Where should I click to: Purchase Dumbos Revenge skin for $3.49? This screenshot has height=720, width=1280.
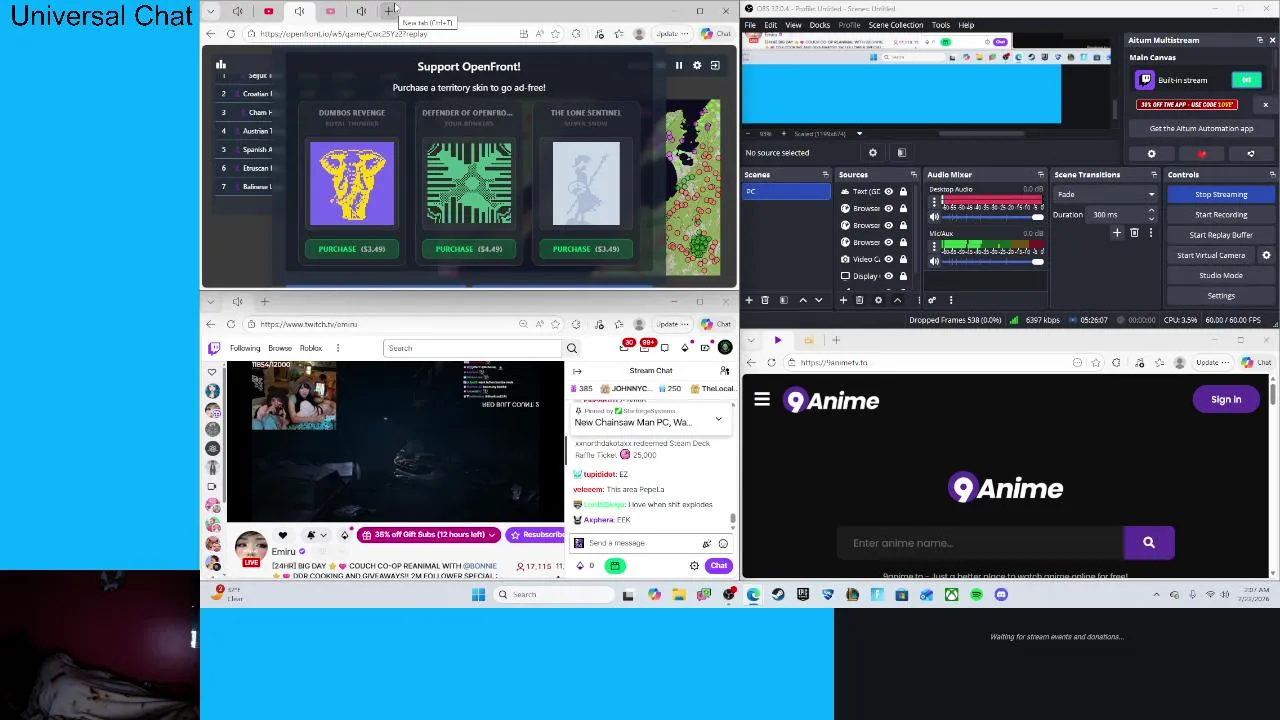click(352, 249)
